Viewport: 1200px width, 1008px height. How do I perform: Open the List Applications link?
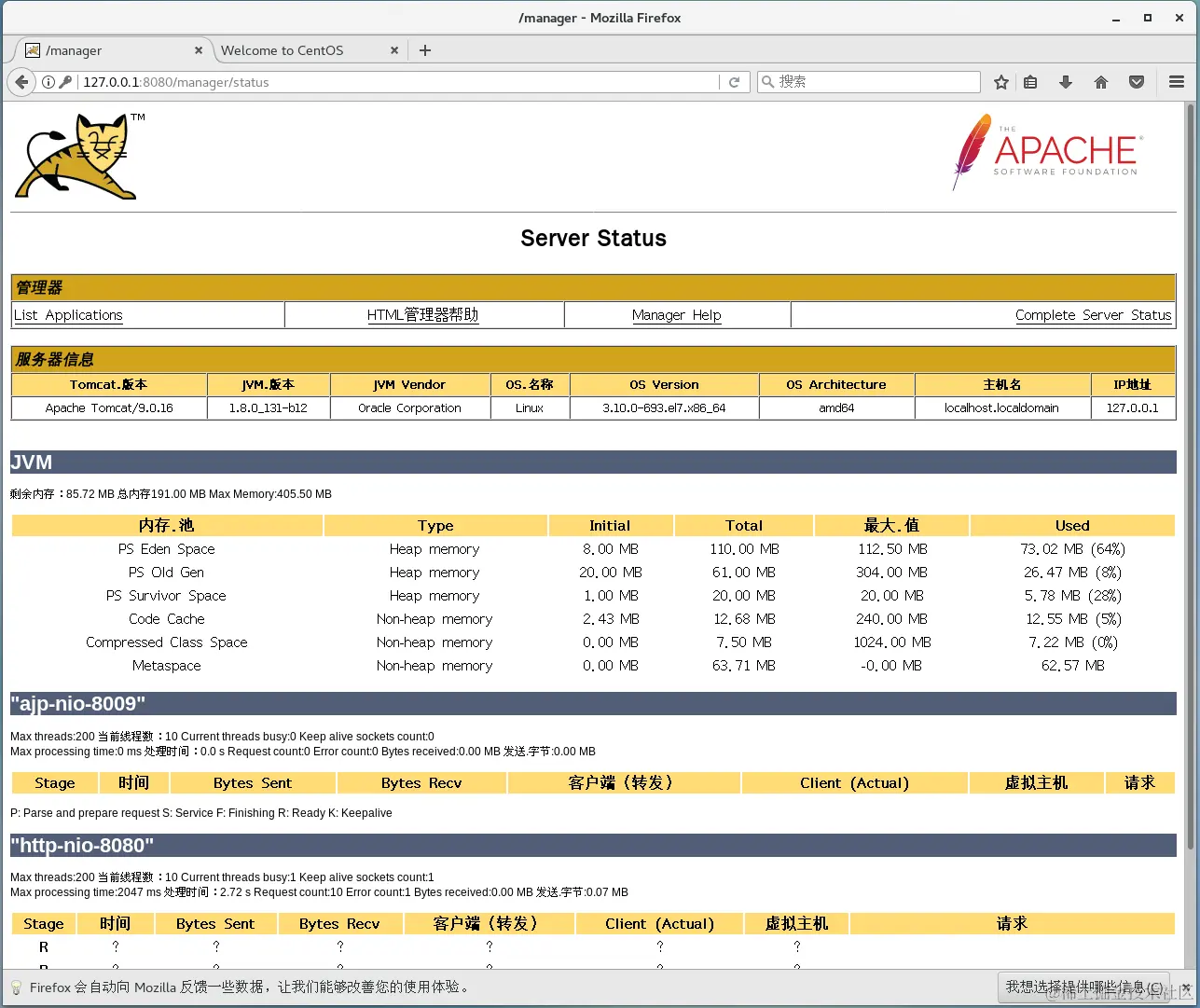point(68,315)
